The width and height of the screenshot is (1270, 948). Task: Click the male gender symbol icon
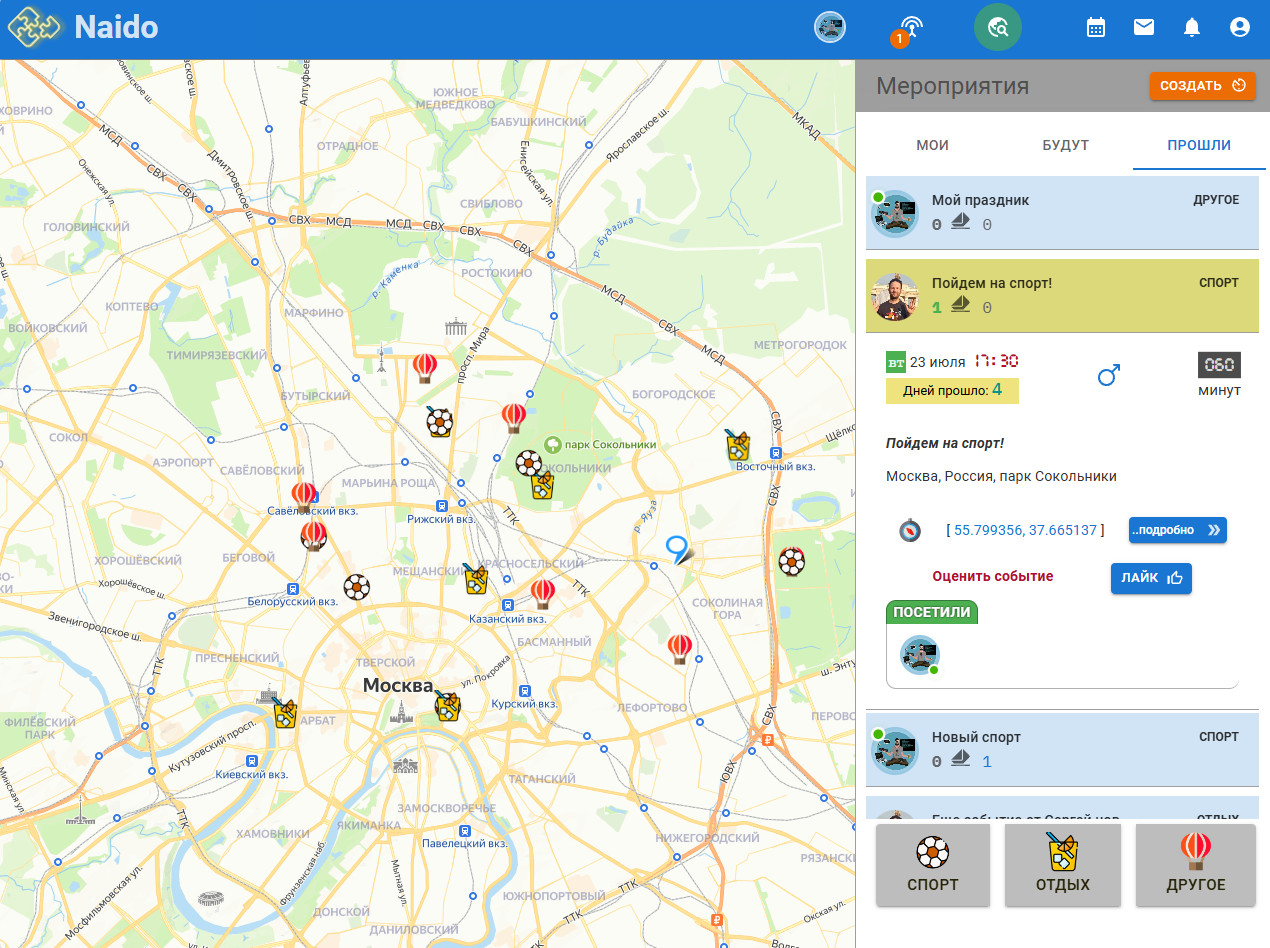pyautogui.click(x=1109, y=375)
